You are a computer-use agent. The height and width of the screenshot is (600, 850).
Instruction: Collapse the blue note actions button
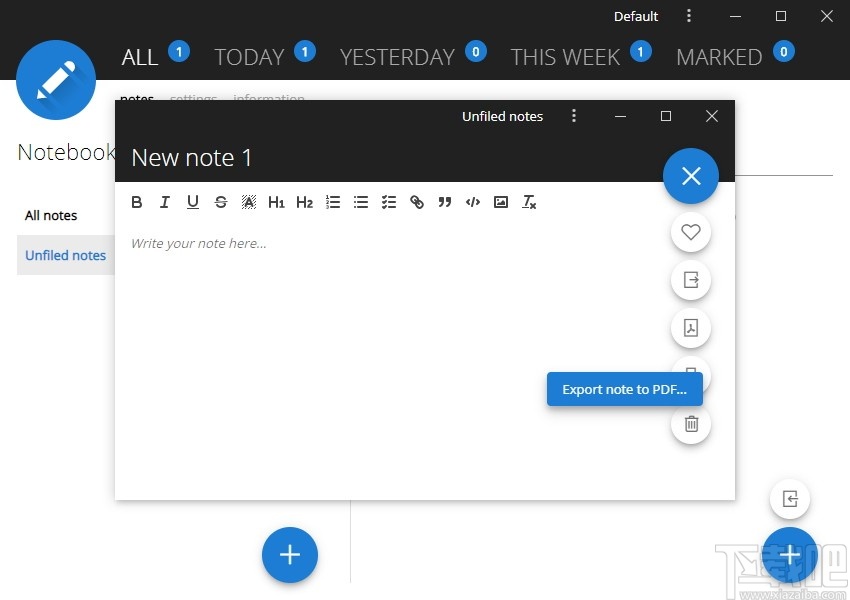coord(691,176)
